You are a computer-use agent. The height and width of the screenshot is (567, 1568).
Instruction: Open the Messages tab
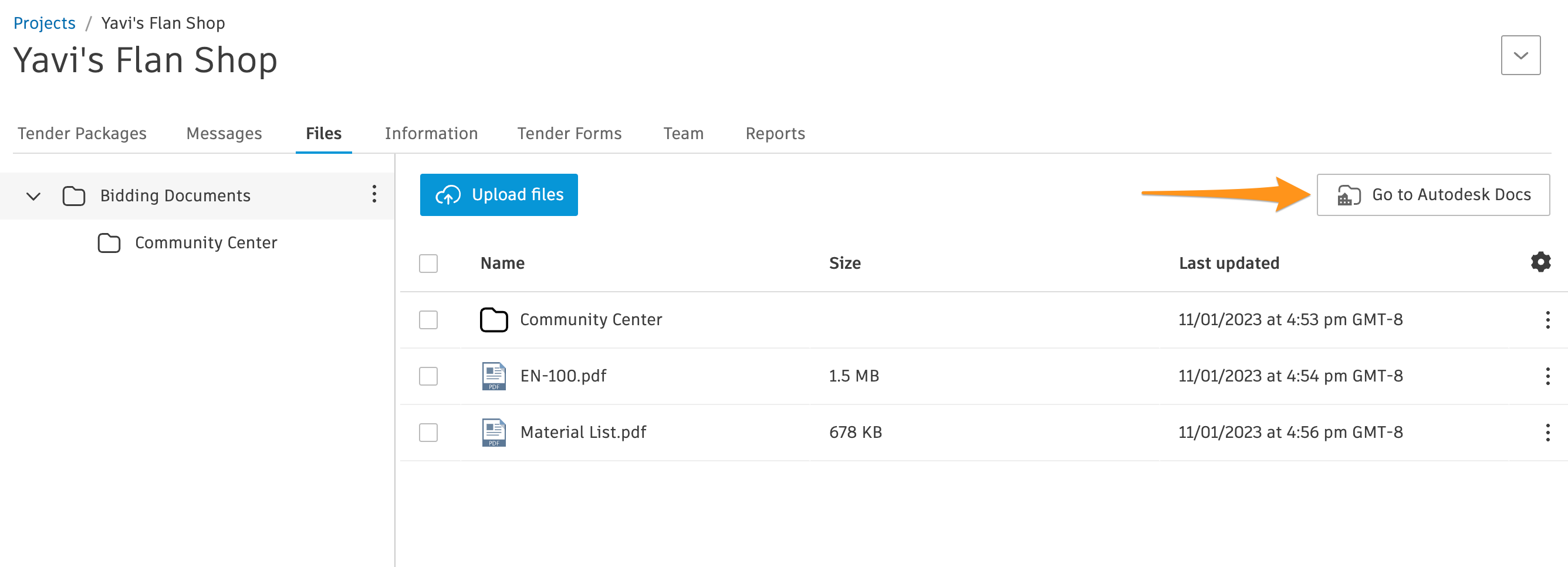tap(224, 133)
